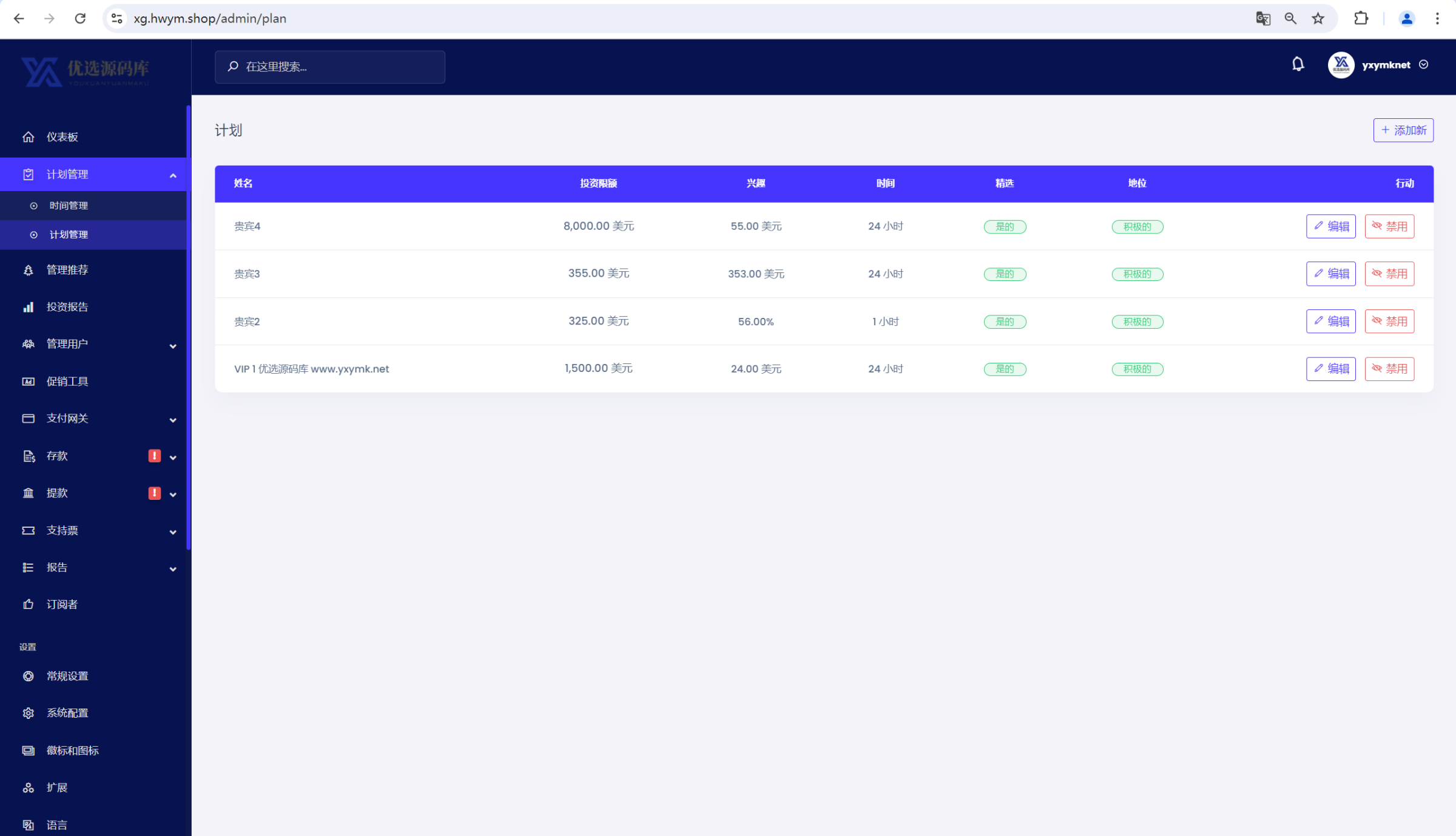The width and height of the screenshot is (1456, 836).
Task: Disable the 贵宾3 plan
Action: [1389, 274]
